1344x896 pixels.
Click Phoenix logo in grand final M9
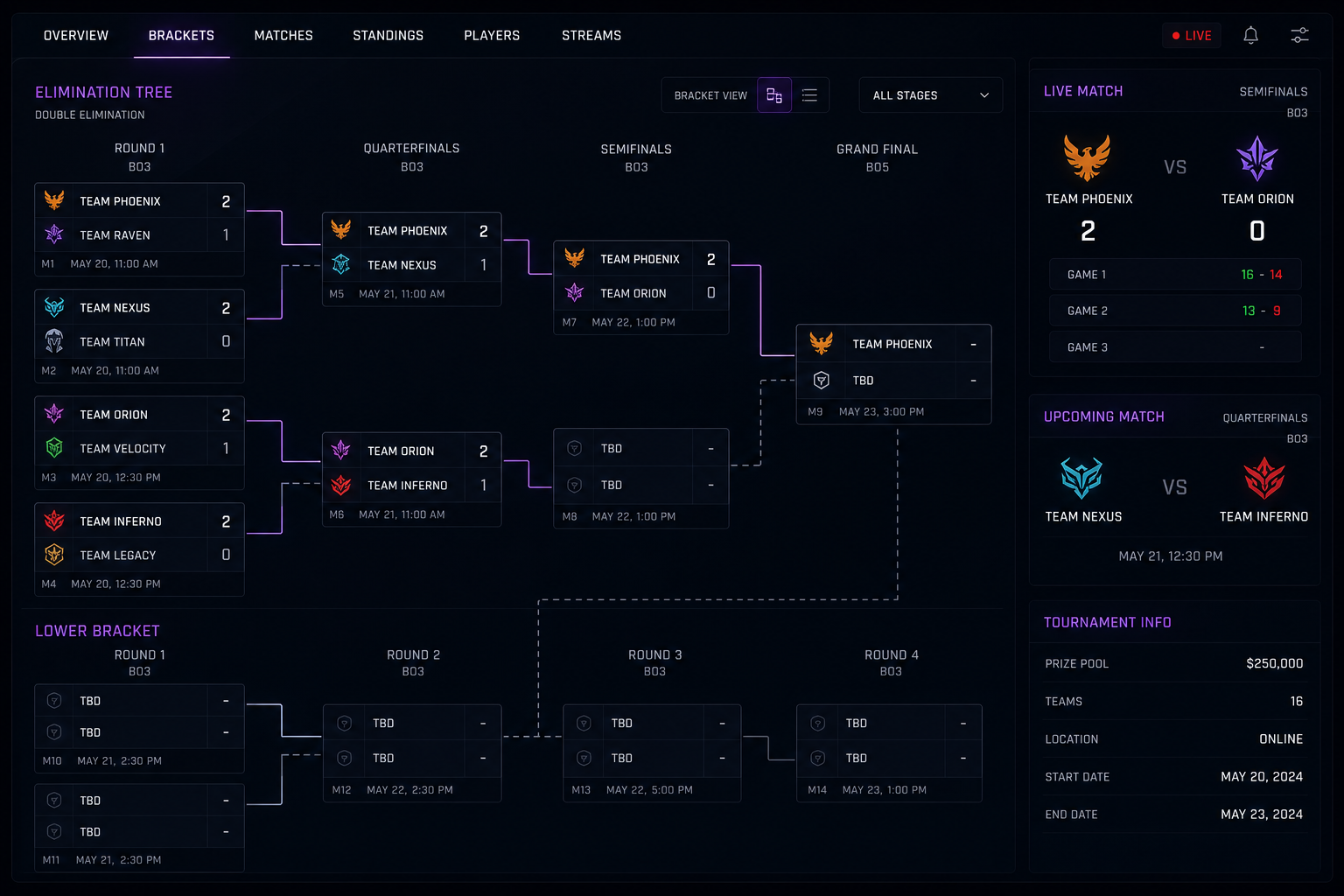pyautogui.click(x=821, y=344)
